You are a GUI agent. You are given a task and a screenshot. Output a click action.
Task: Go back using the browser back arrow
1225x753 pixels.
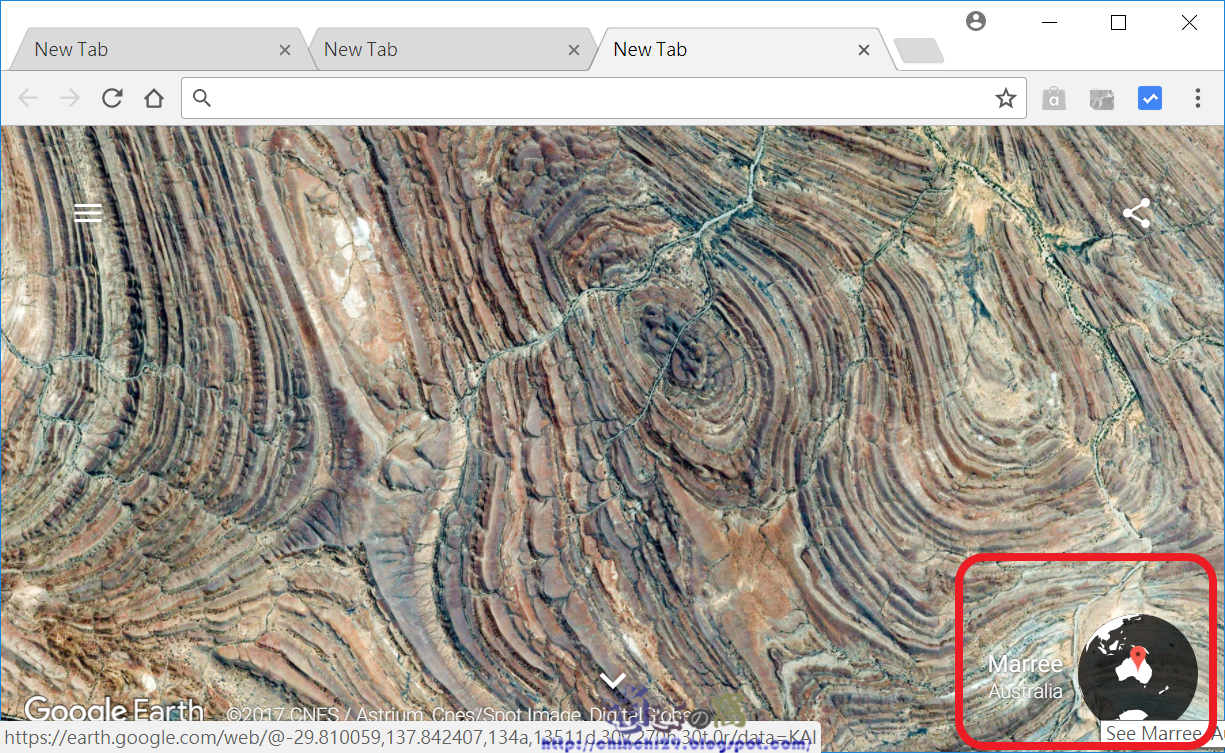point(28,98)
